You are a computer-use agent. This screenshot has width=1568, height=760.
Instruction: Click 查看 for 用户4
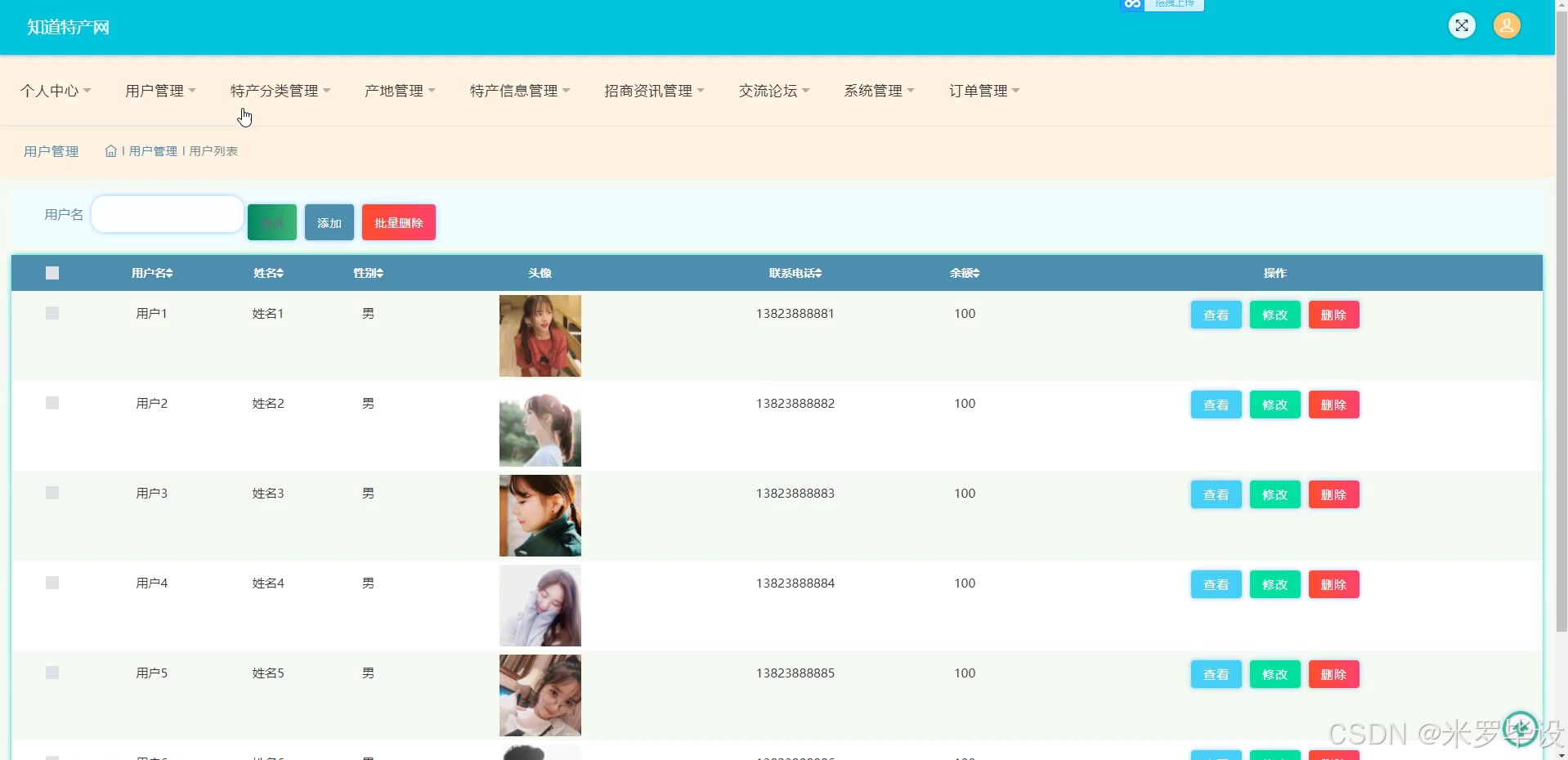(1216, 584)
